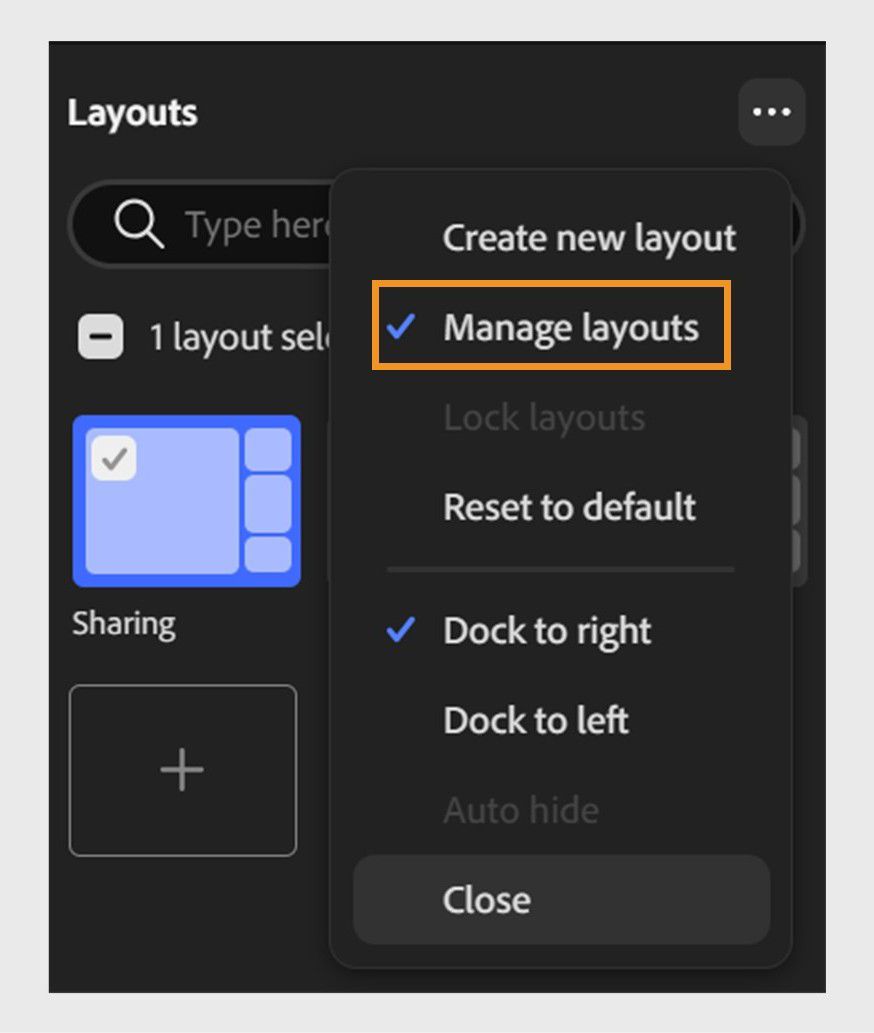Click the Layouts panel title
Image resolution: width=874 pixels, height=1033 pixels.
pyautogui.click(x=131, y=112)
